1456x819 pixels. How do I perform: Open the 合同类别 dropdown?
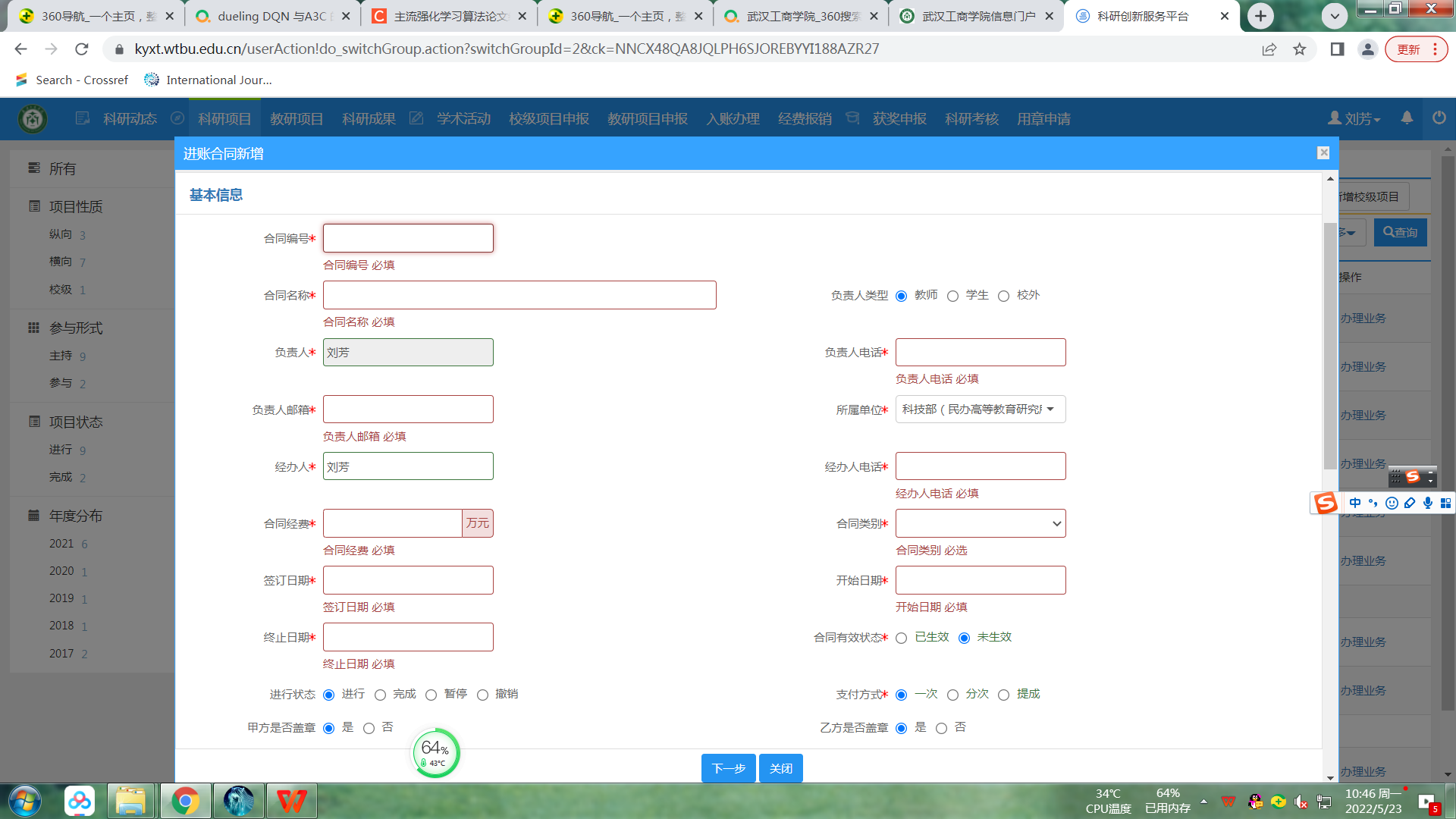[980, 523]
